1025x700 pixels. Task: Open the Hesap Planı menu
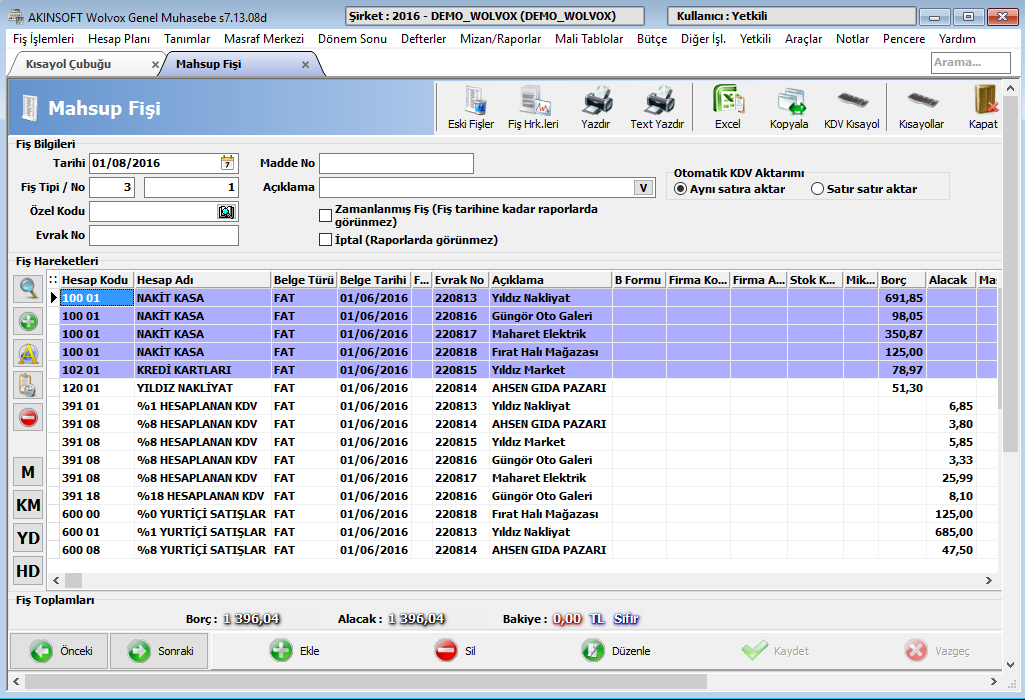point(119,39)
